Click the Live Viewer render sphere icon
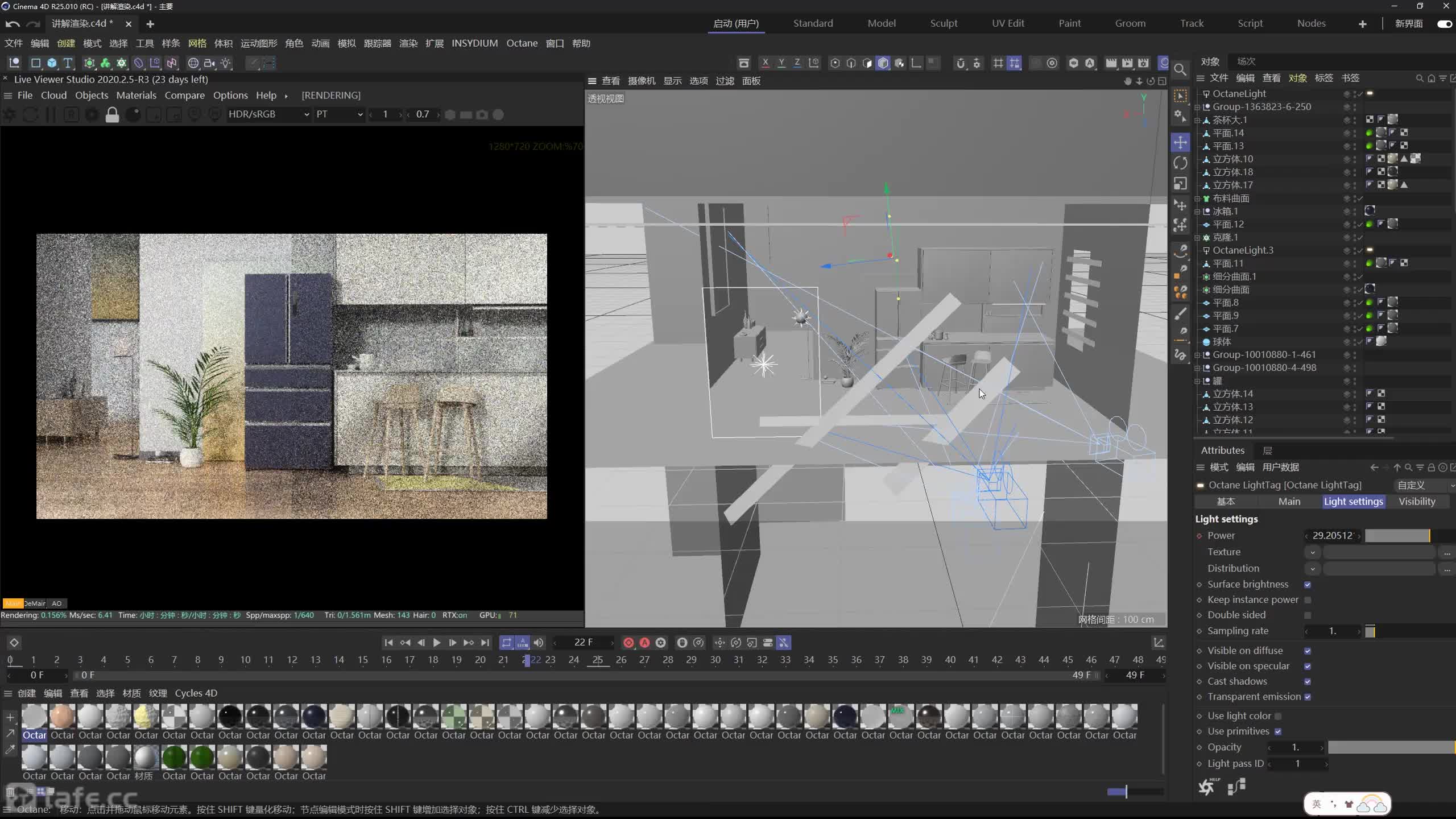Viewport: 1456px width, 819px height. click(133, 115)
